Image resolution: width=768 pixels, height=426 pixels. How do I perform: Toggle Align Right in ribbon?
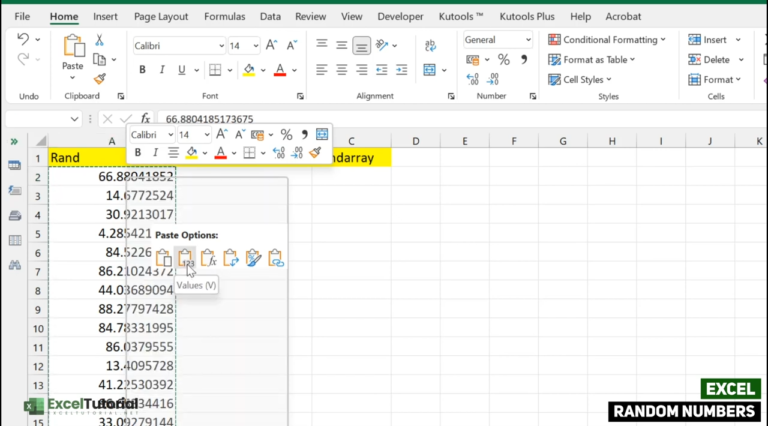point(361,70)
